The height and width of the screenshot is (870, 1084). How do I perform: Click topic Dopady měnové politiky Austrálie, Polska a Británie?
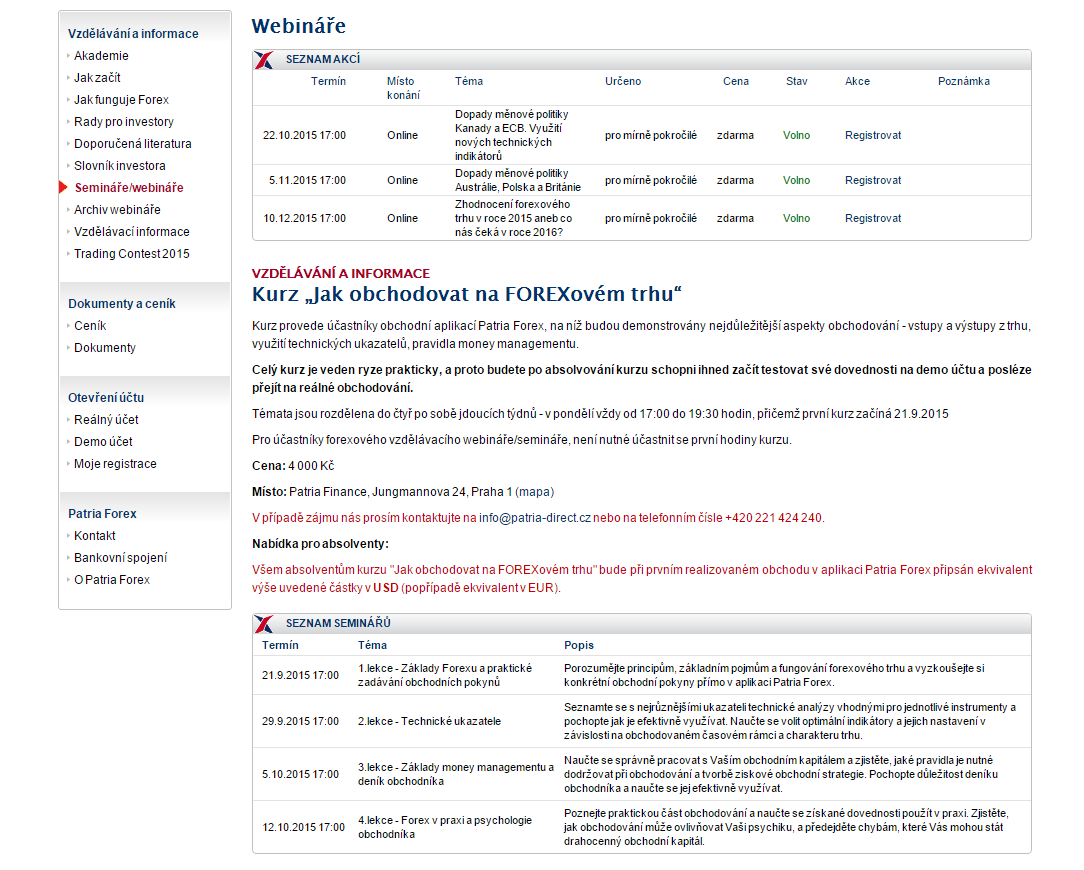(x=518, y=181)
